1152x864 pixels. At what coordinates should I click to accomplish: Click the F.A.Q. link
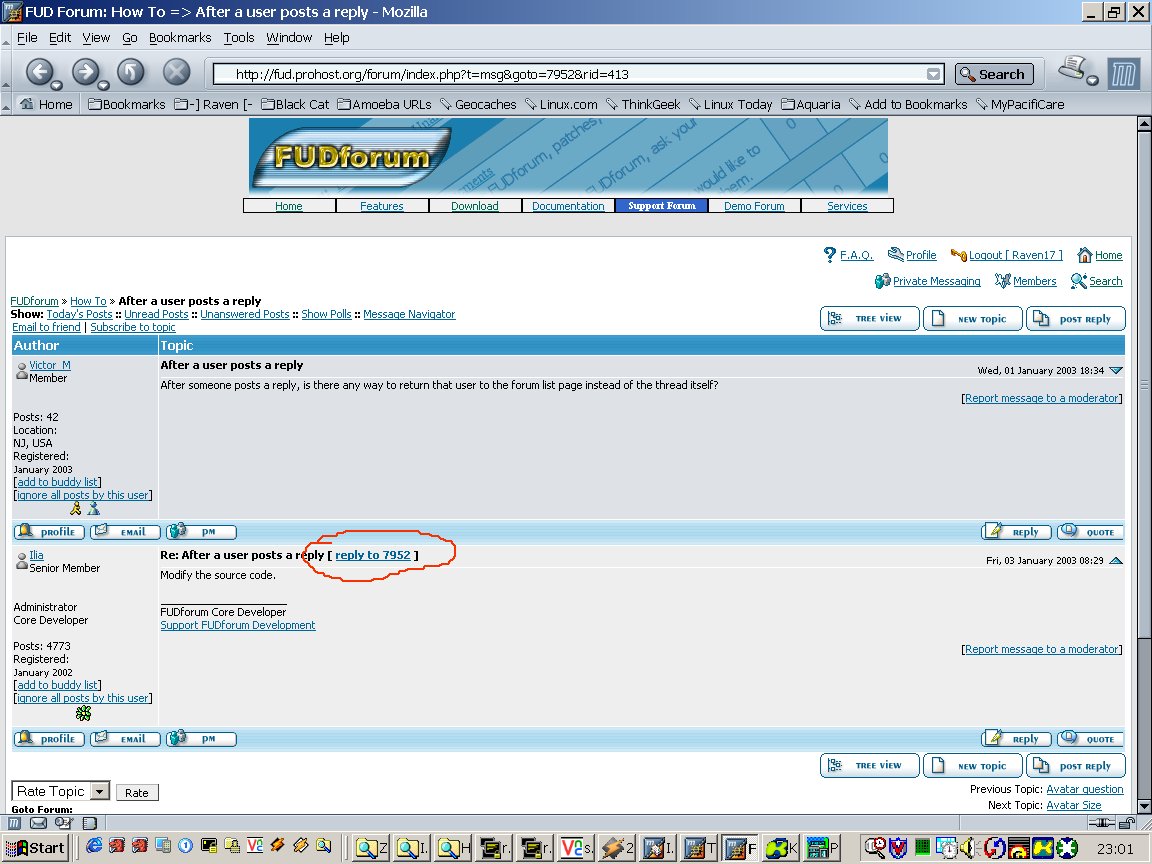point(857,255)
